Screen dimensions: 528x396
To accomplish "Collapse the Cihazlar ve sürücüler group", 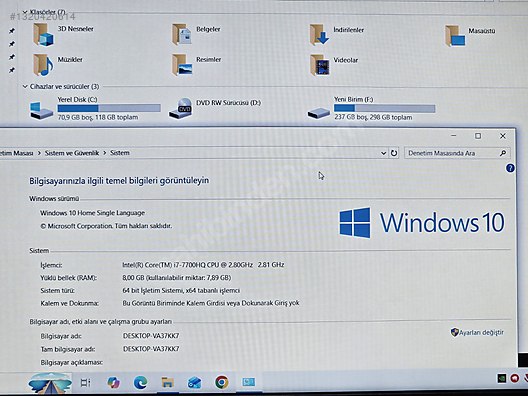I will tap(25, 87).
